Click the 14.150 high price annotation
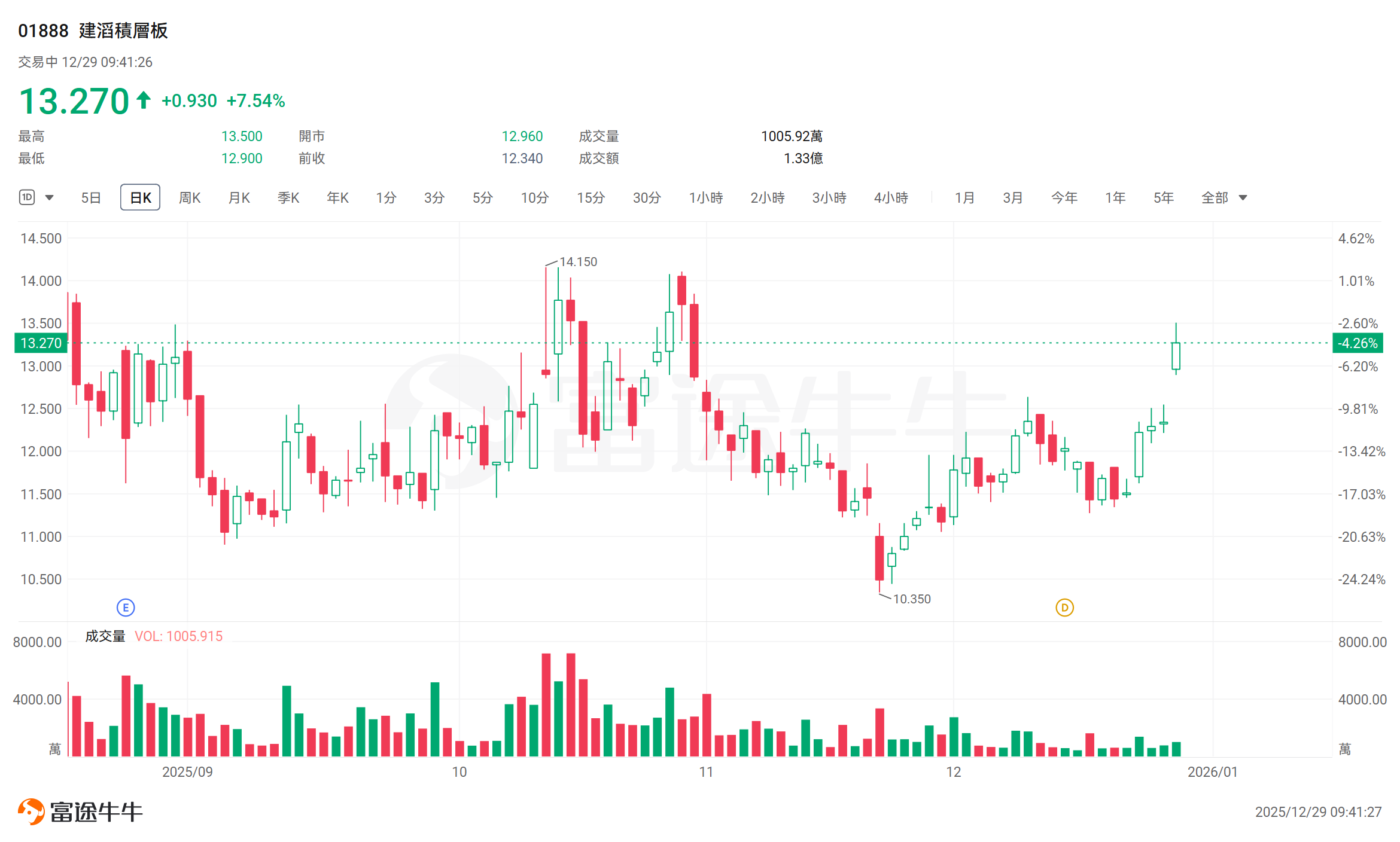 (577, 262)
